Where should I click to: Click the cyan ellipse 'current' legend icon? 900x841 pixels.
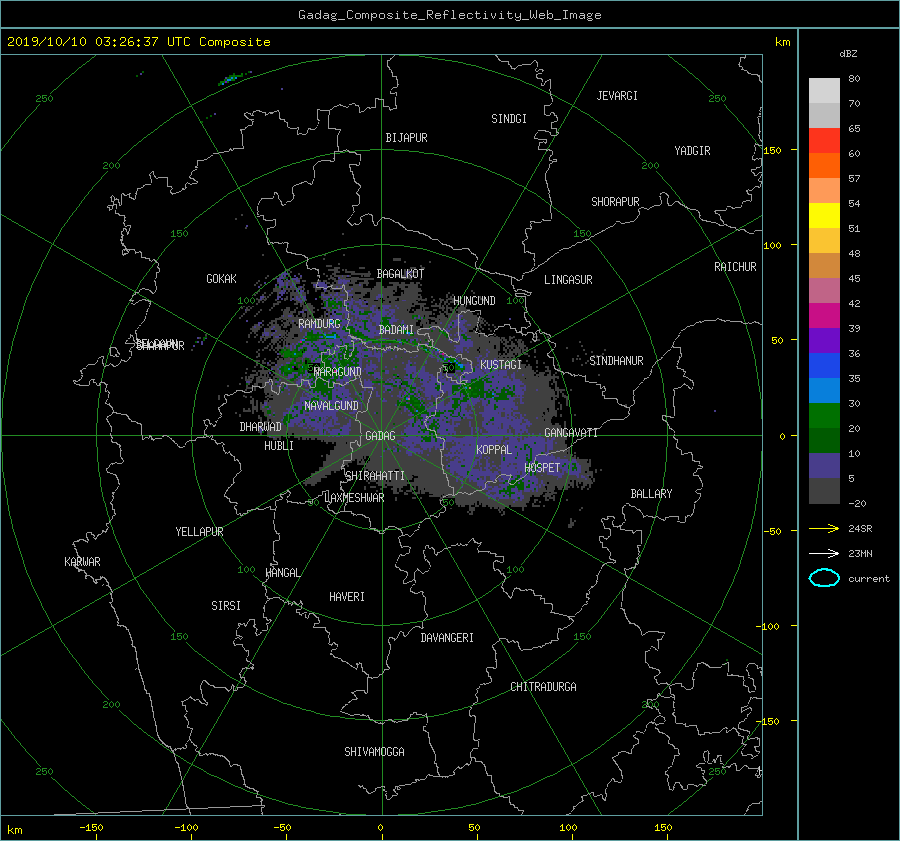[x=824, y=578]
